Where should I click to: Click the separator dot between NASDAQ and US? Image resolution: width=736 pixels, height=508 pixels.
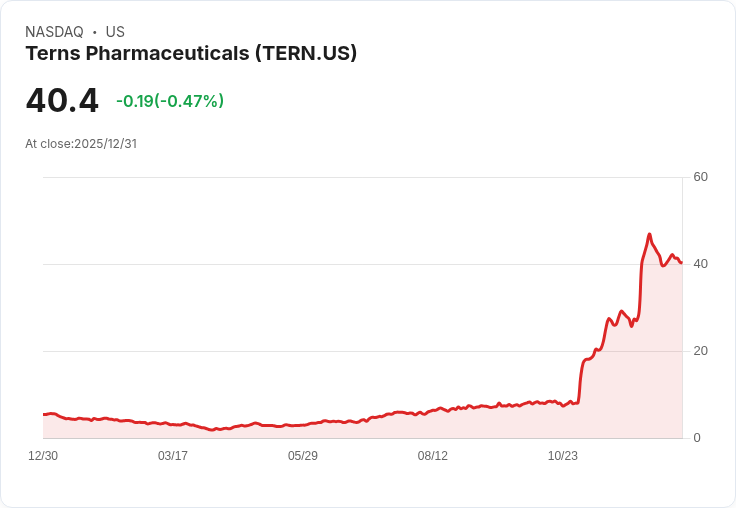94,32
